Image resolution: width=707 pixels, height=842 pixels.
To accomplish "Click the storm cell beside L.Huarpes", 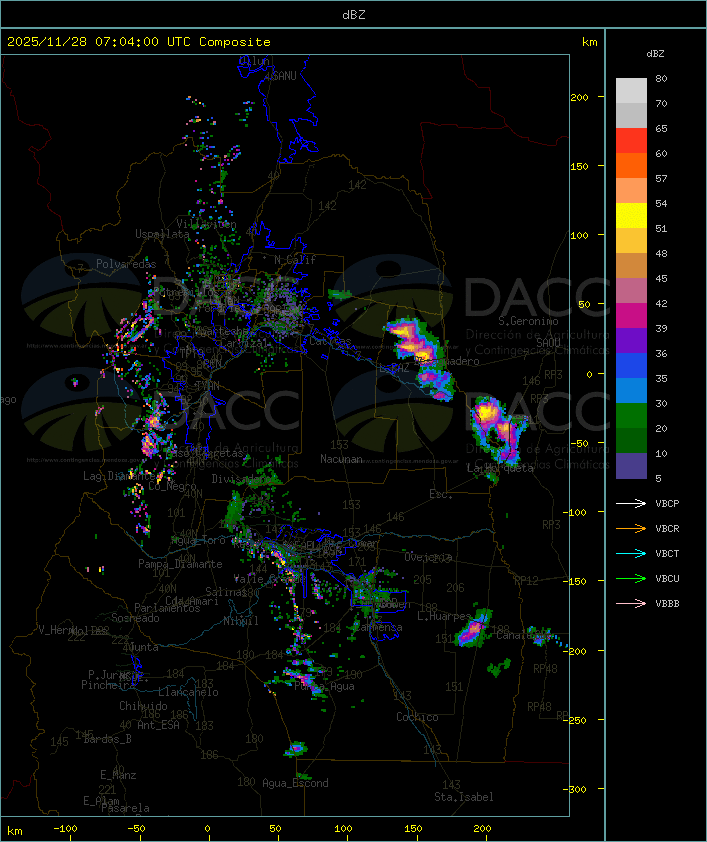I will pos(475,629).
